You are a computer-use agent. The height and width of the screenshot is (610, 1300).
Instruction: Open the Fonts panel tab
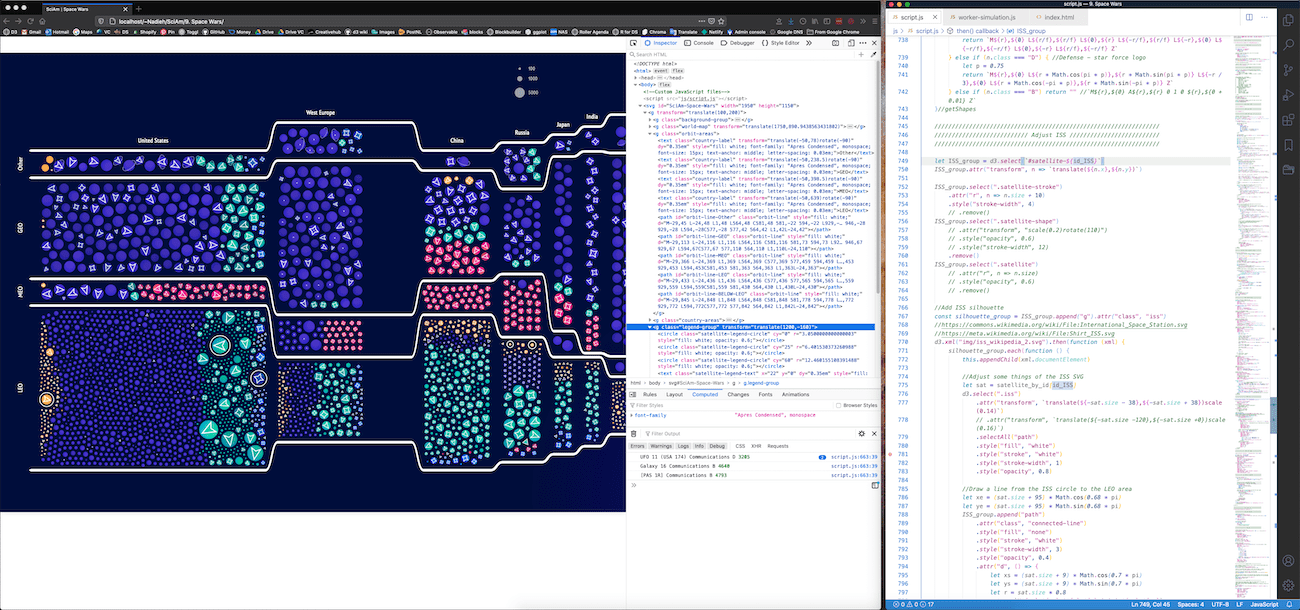point(765,394)
